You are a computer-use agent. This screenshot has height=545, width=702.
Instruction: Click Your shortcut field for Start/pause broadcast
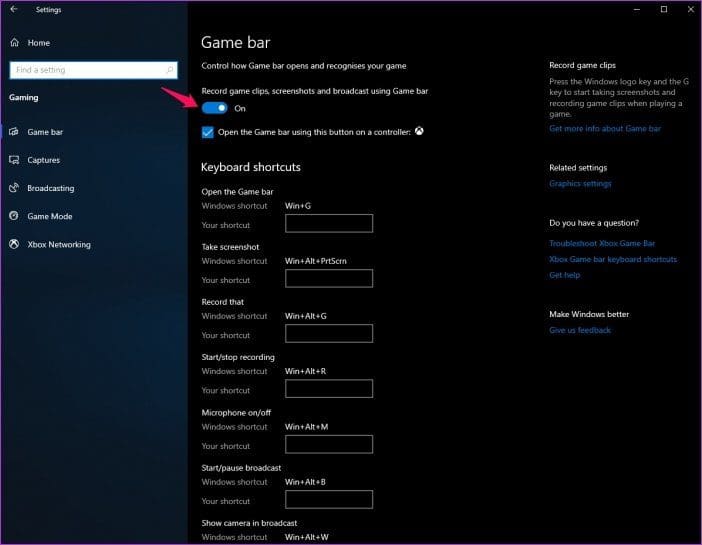(329, 499)
